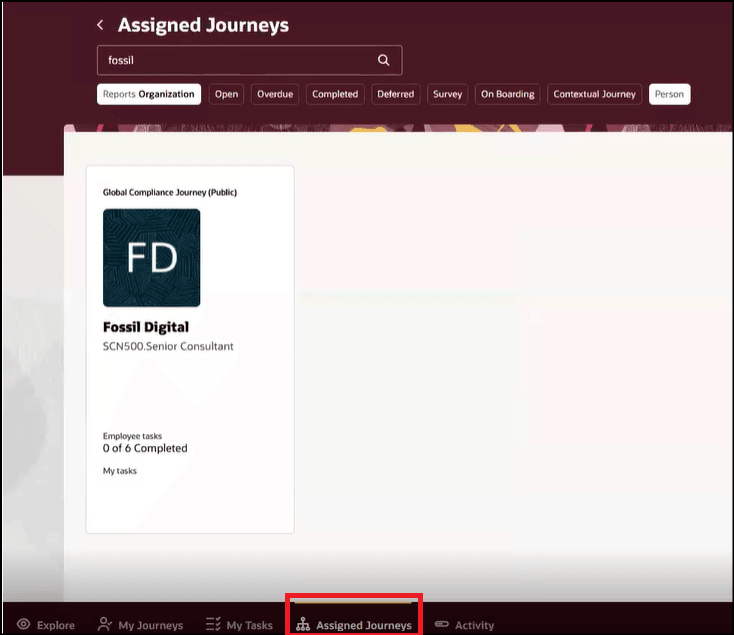Toggle the Deferred filter chip
734x635 pixels.
tap(396, 94)
